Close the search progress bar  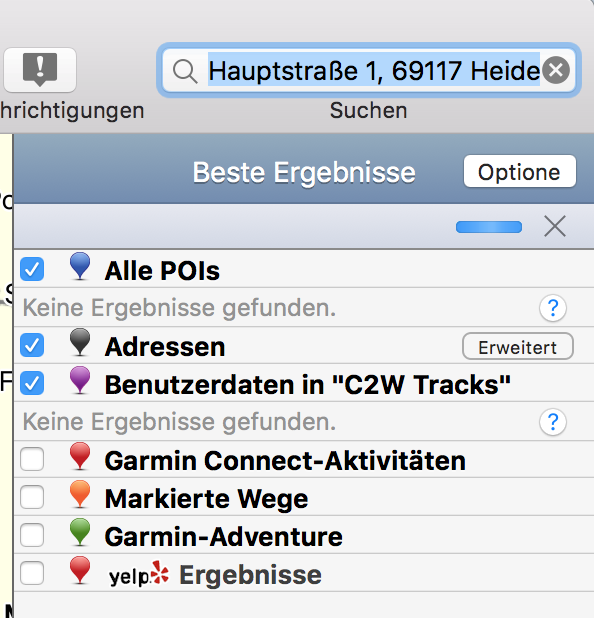pos(555,226)
